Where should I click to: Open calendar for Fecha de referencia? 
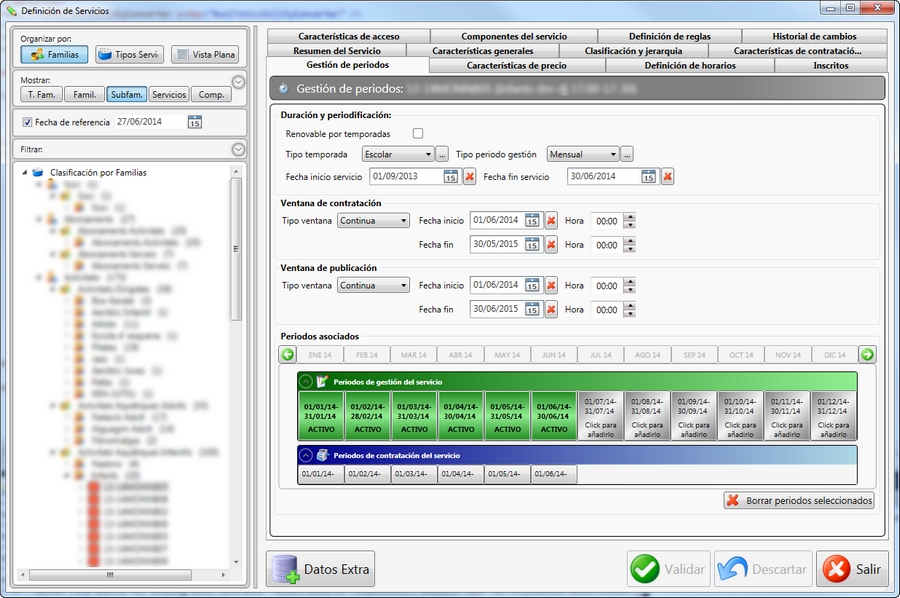pyautogui.click(x=195, y=122)
